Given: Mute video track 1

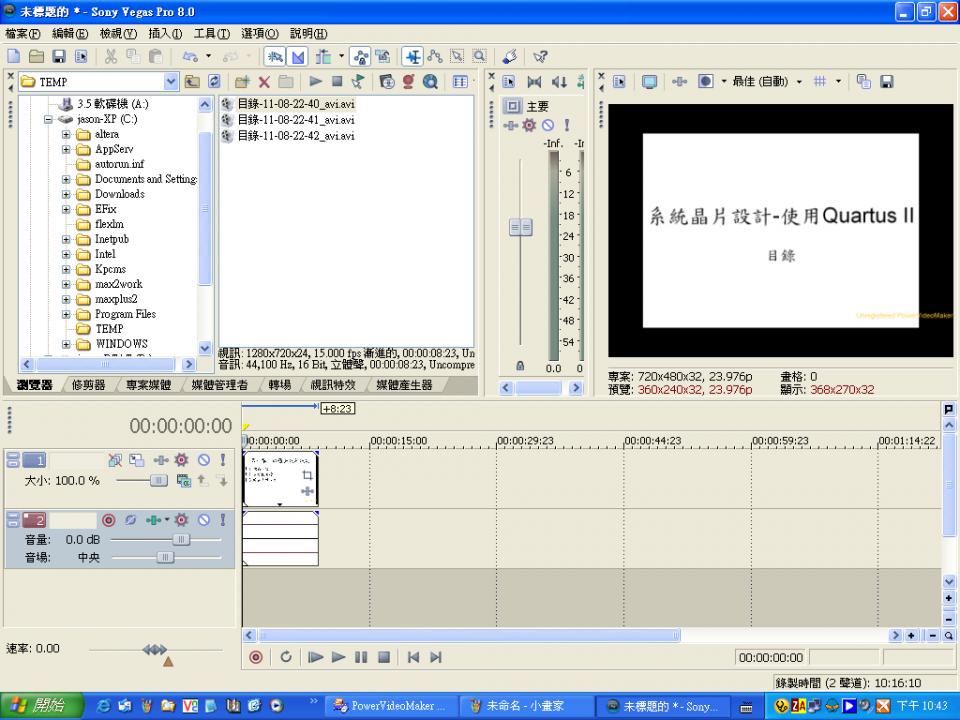Looking at the screenshot, I should (x=203, y=460).
